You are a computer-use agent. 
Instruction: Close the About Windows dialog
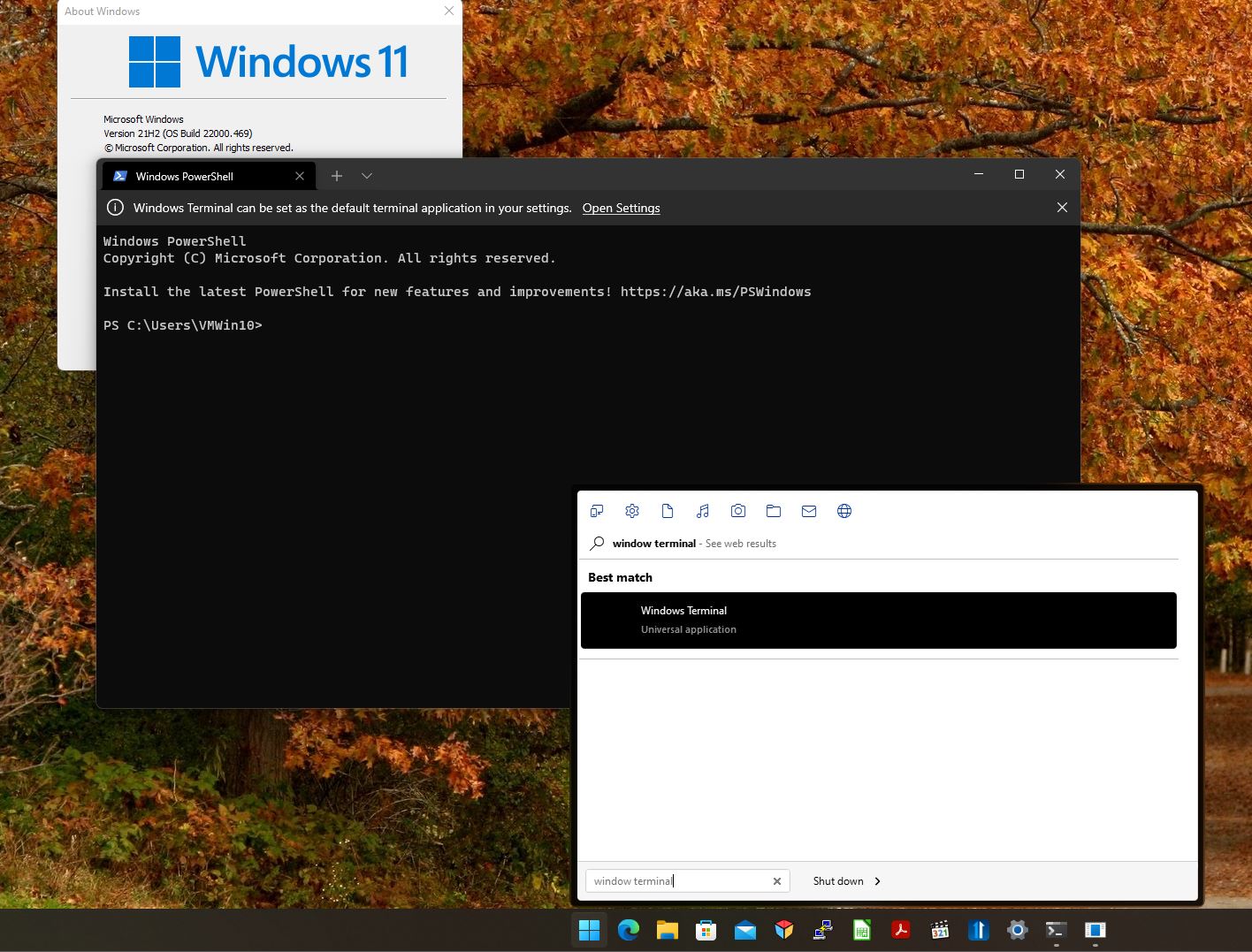pyautogui.click(x=449, y=11)
